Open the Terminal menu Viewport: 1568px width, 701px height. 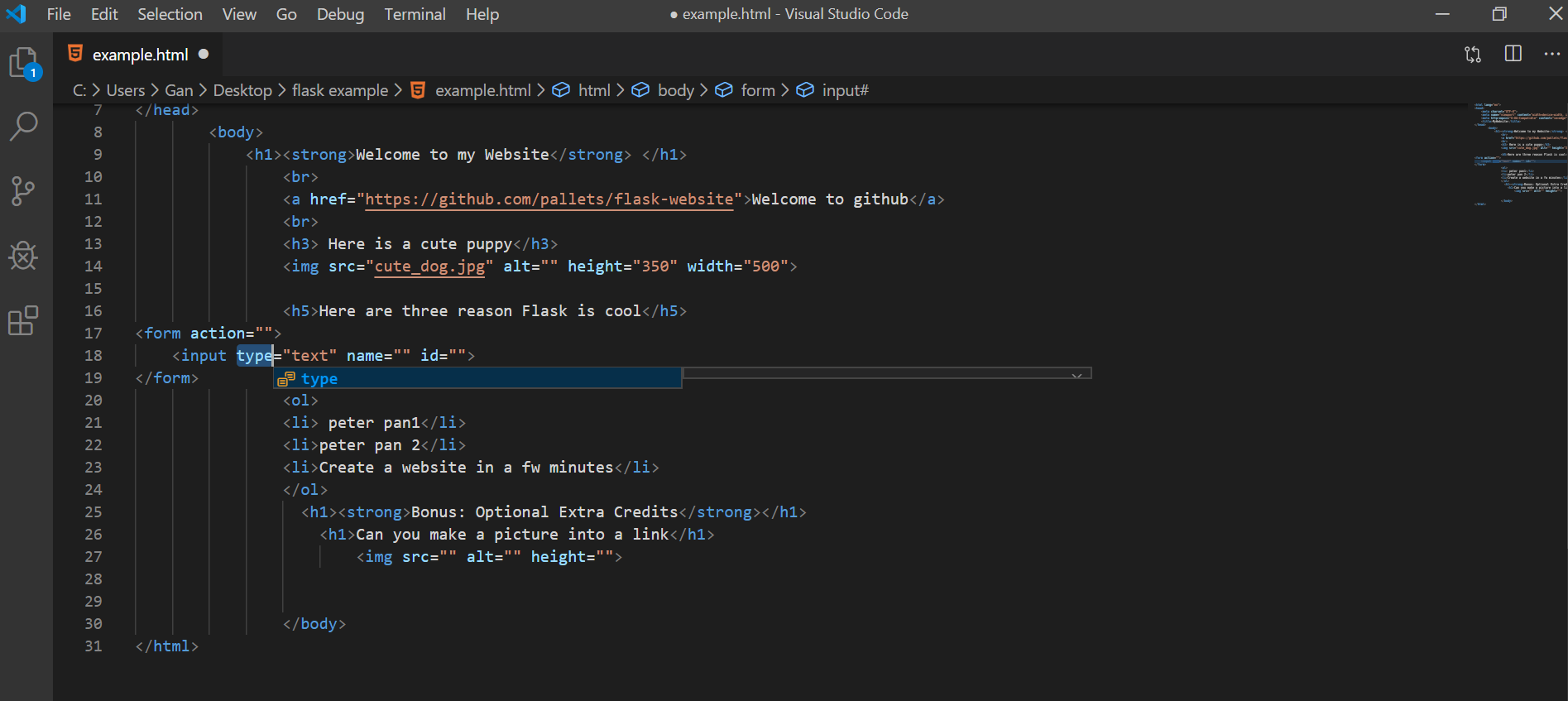(x=415, y=14)
